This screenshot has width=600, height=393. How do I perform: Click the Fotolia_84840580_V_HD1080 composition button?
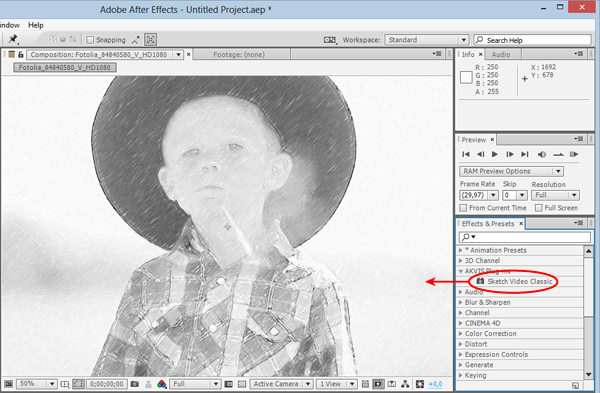pyautogui.click(x=65, y=68)
